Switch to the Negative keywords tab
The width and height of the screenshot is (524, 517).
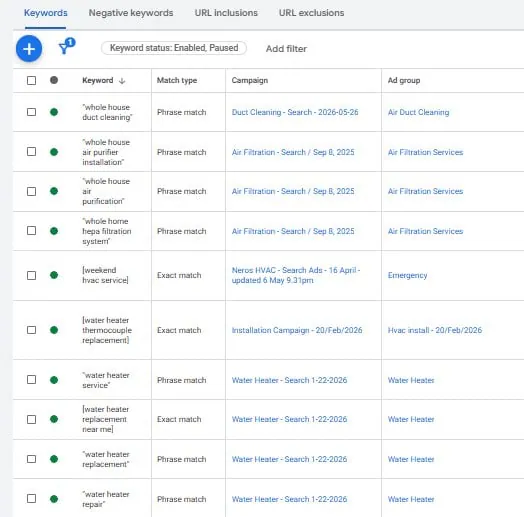131,13
